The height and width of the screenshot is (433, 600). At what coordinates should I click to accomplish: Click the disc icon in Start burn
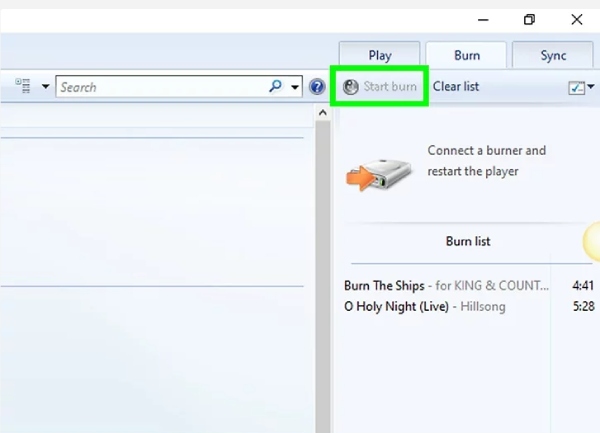pos(350,87)
